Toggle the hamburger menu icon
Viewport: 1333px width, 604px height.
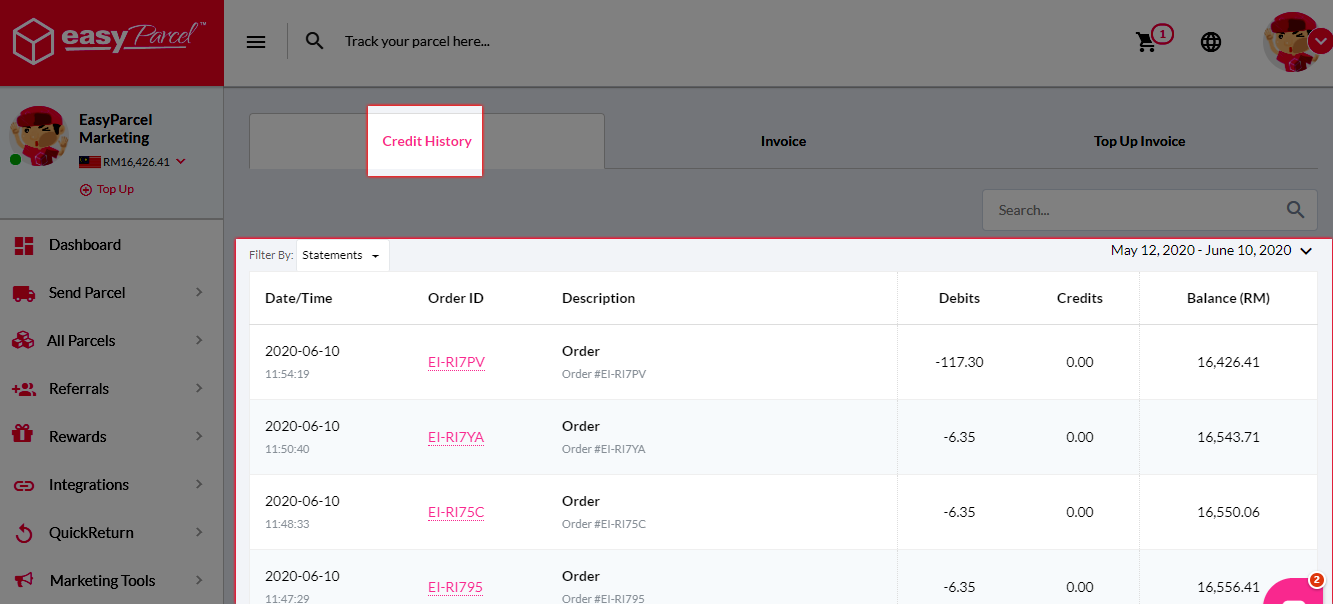256,42
